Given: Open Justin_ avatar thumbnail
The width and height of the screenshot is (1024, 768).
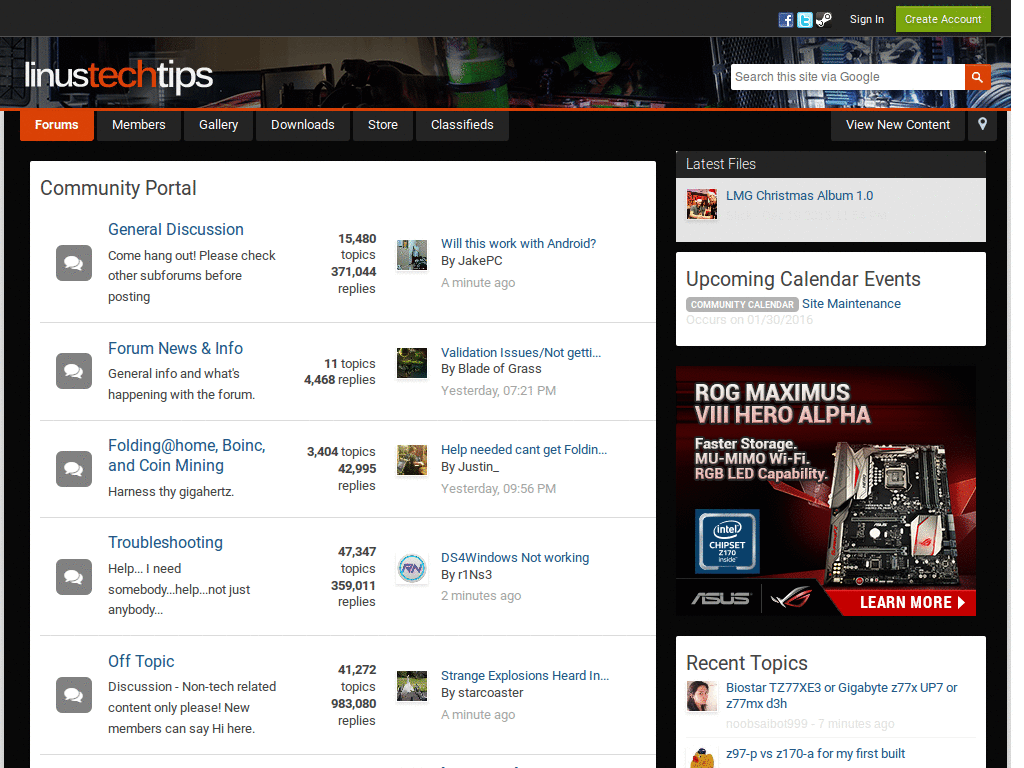Looking at the screenshot, I should click(412, 460).
